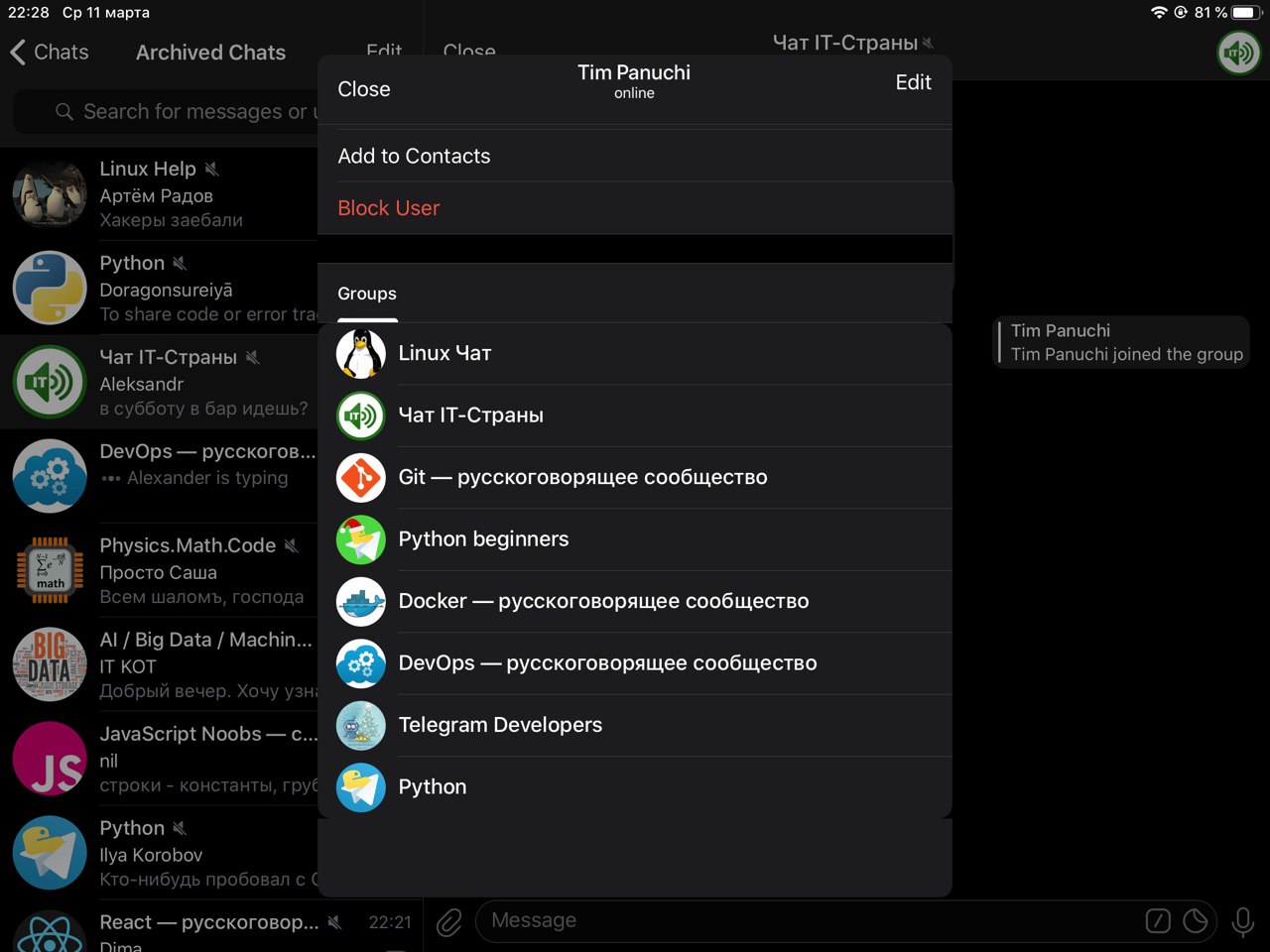
Task: Choose Add to Contacts
Action: pos(635,156)
